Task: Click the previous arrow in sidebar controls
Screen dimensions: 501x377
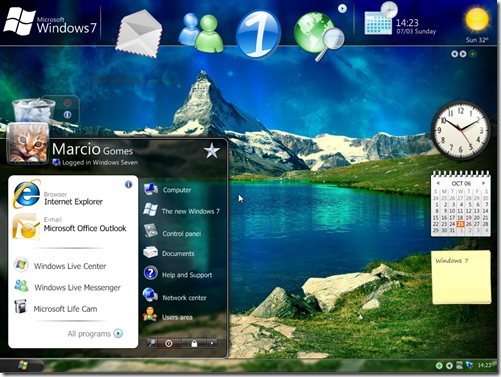Action: (x=454, y=54)
